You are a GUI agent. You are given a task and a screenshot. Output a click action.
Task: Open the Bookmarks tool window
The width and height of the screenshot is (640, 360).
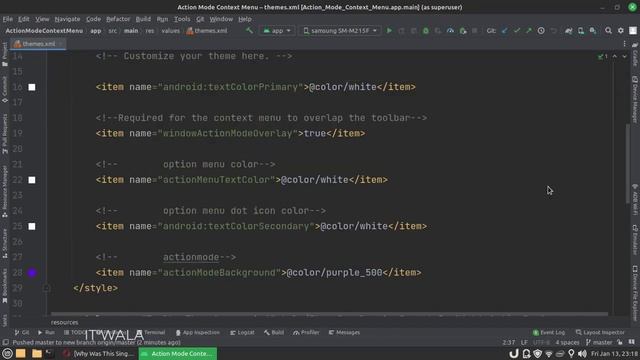5,286
